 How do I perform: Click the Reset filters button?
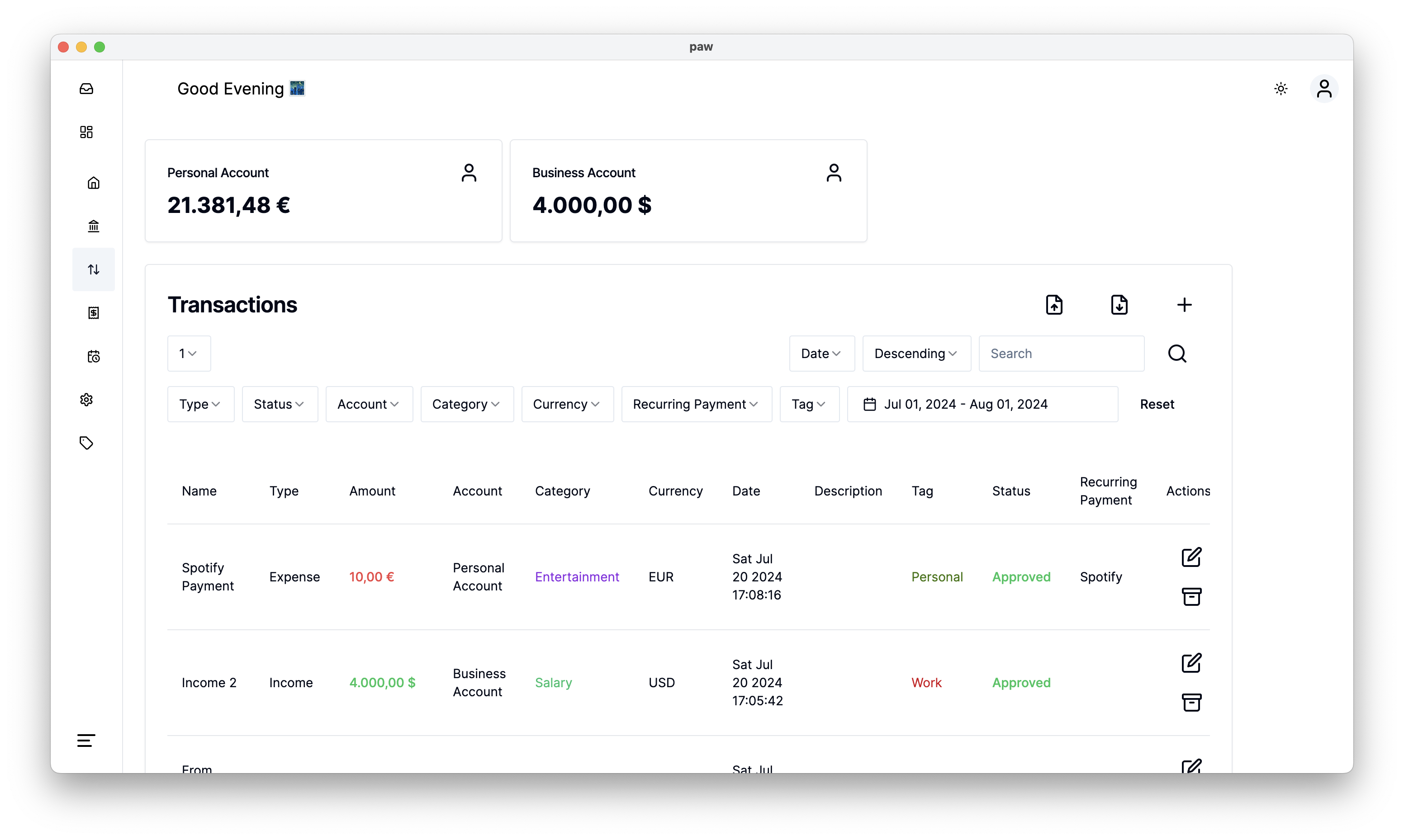(x=1157, y=404)
